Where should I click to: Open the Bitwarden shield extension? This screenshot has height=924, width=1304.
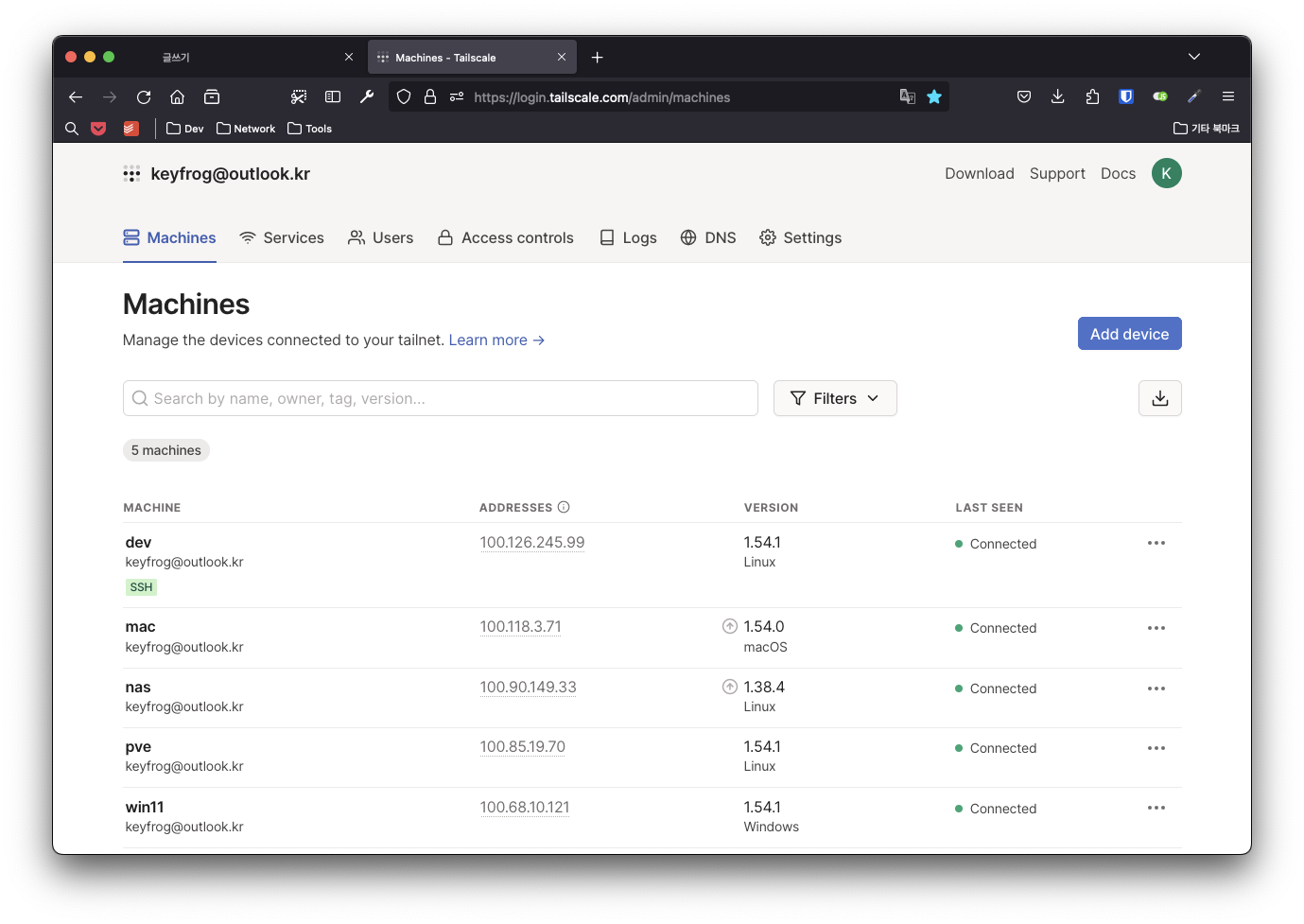[1126, 96]
